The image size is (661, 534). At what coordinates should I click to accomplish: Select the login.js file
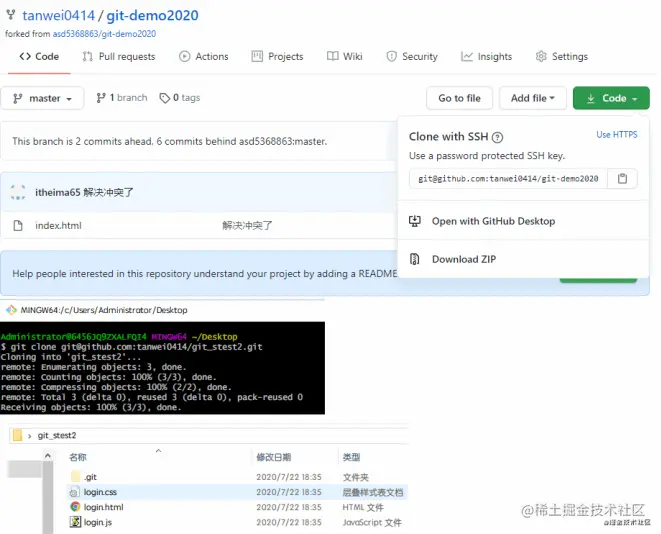click(98, 523)
